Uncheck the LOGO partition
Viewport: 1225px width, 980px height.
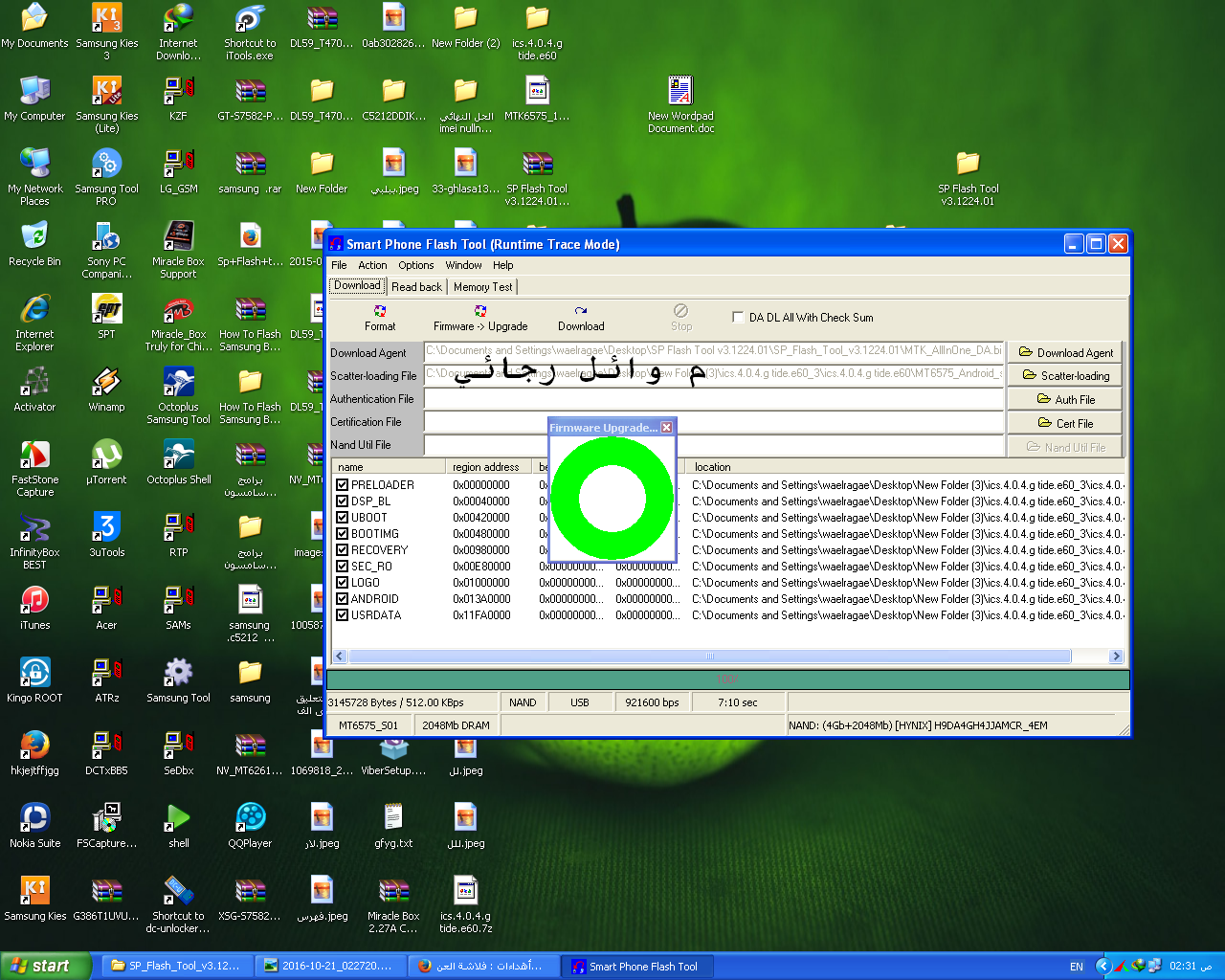342,583
